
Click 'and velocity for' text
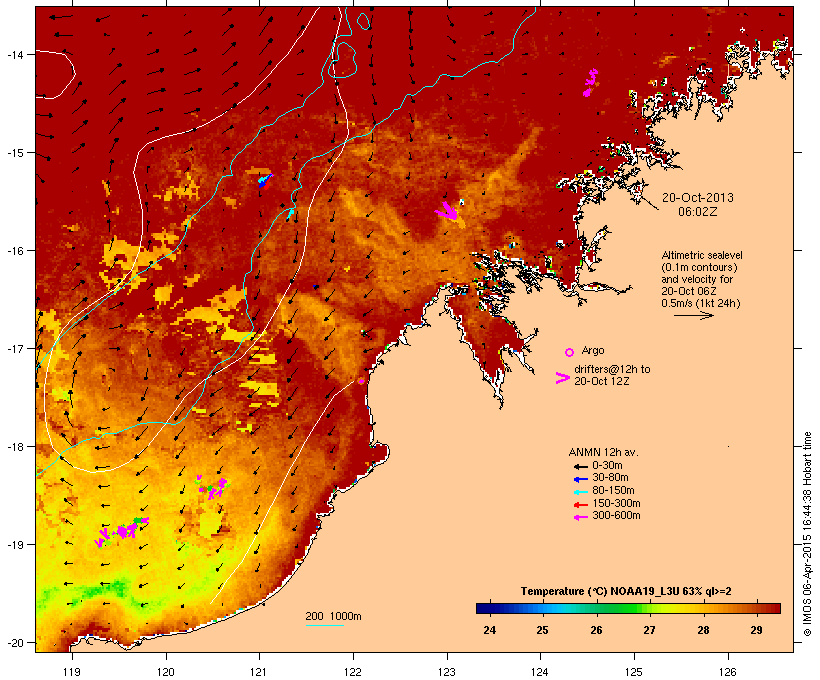697,279
